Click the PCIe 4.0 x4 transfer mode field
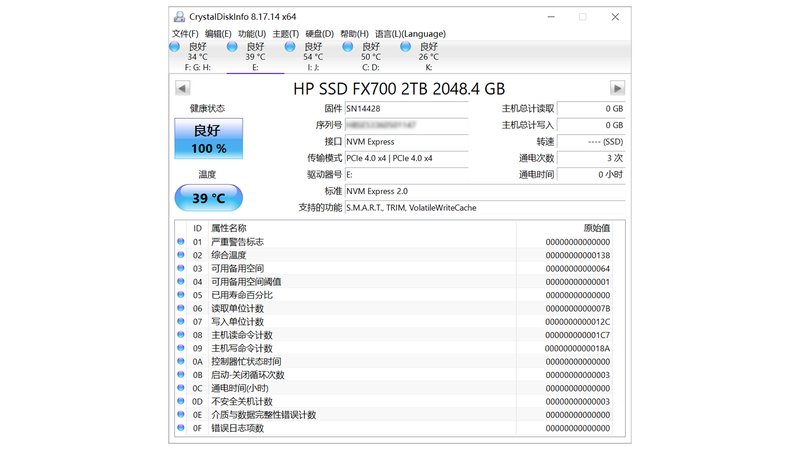This screenshot has height=450, width=800. tap(407, 158)
